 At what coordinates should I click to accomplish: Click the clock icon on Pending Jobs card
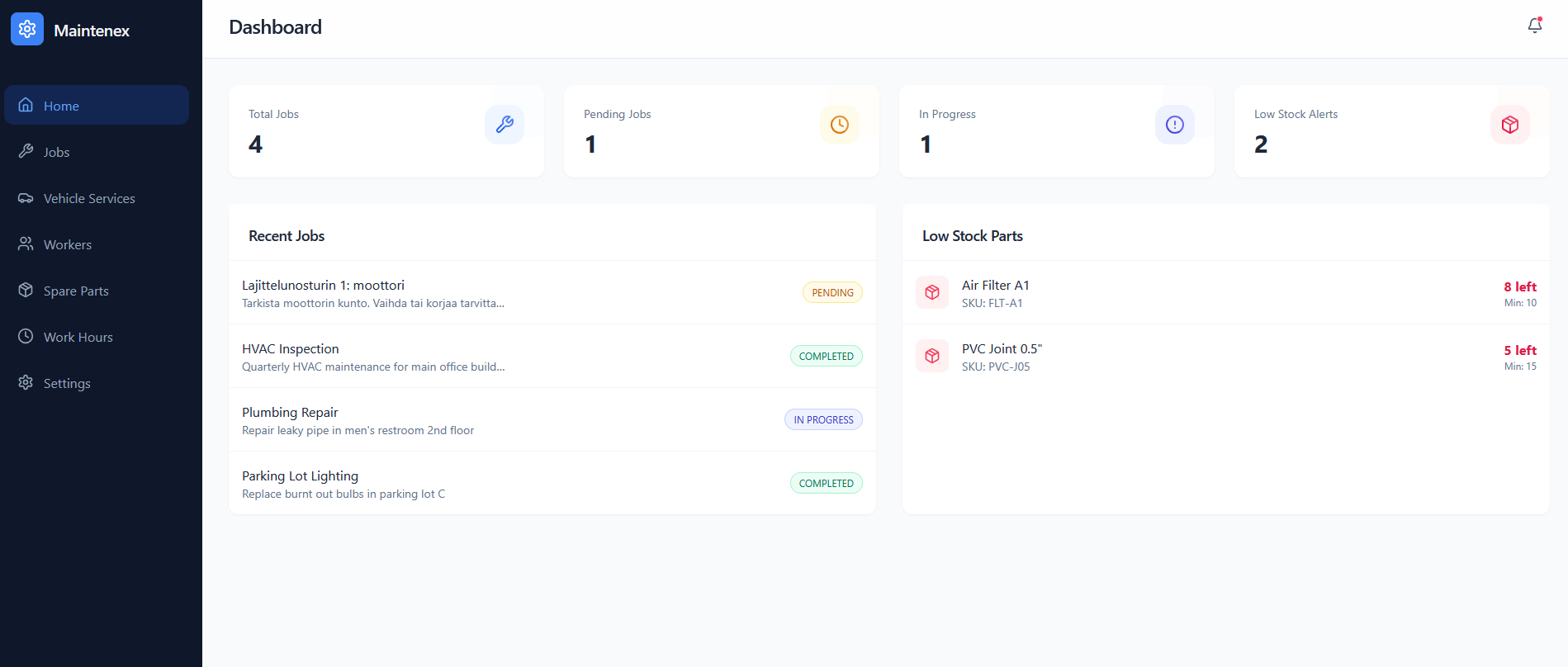839,125
